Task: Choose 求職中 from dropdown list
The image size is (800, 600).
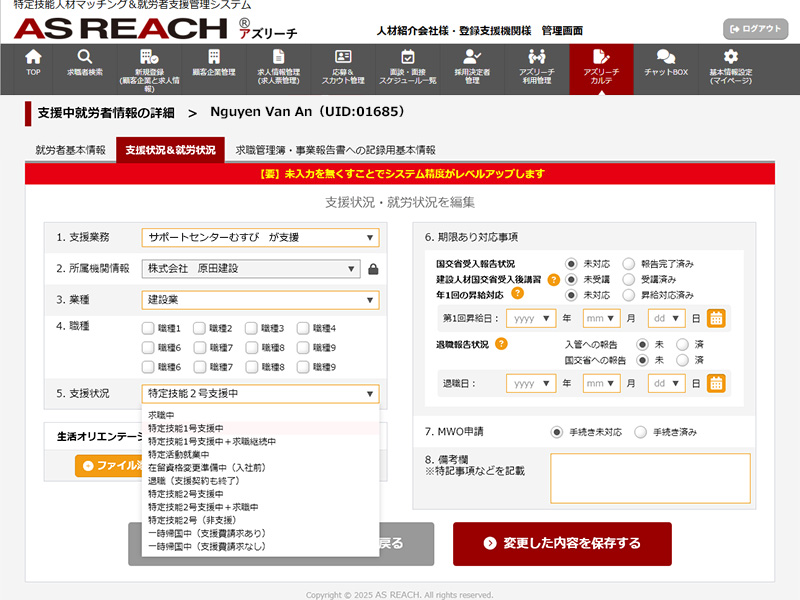Action: 260,415
